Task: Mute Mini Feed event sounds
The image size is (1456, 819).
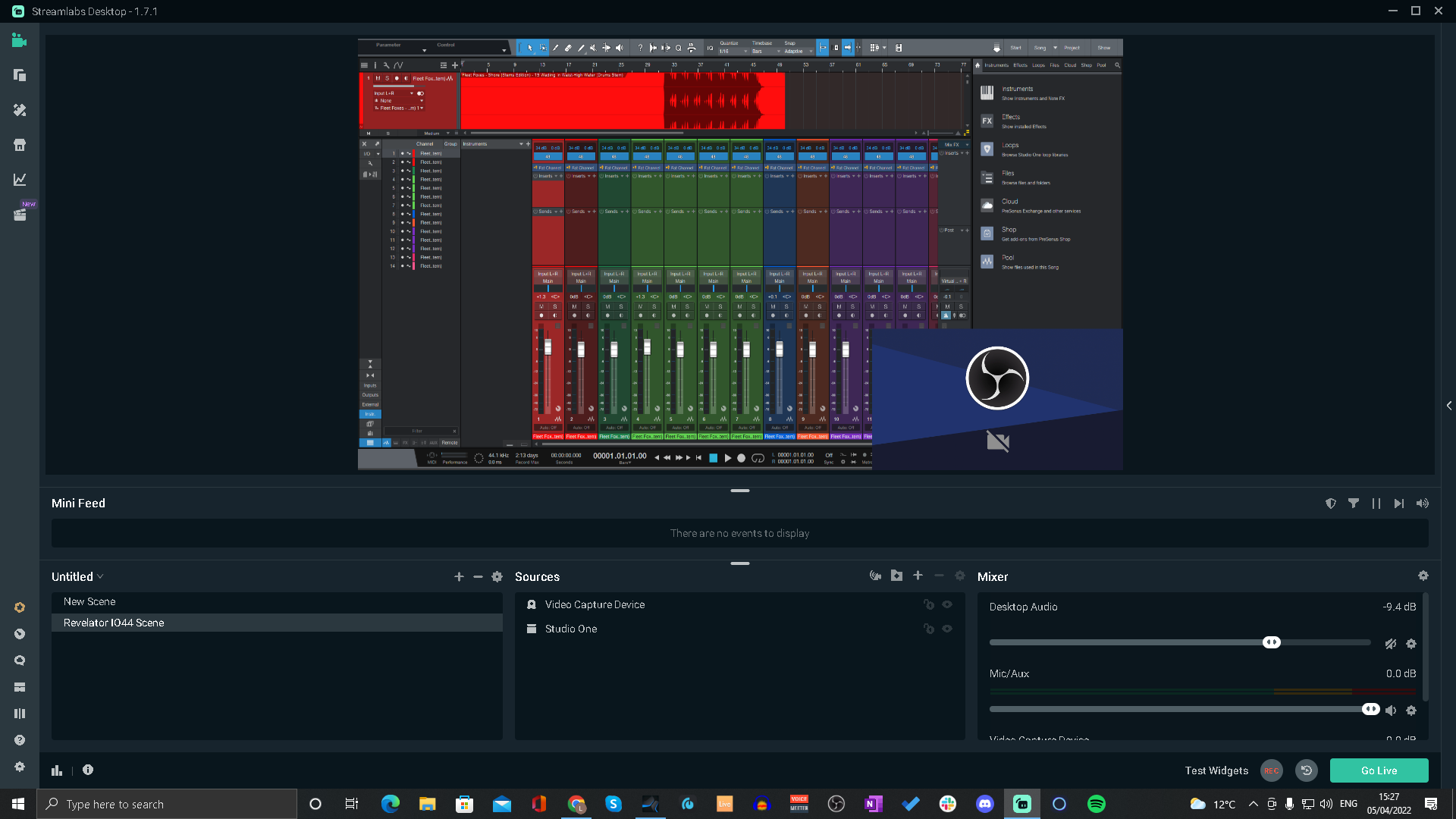Action: click(x=1423, y=504)
